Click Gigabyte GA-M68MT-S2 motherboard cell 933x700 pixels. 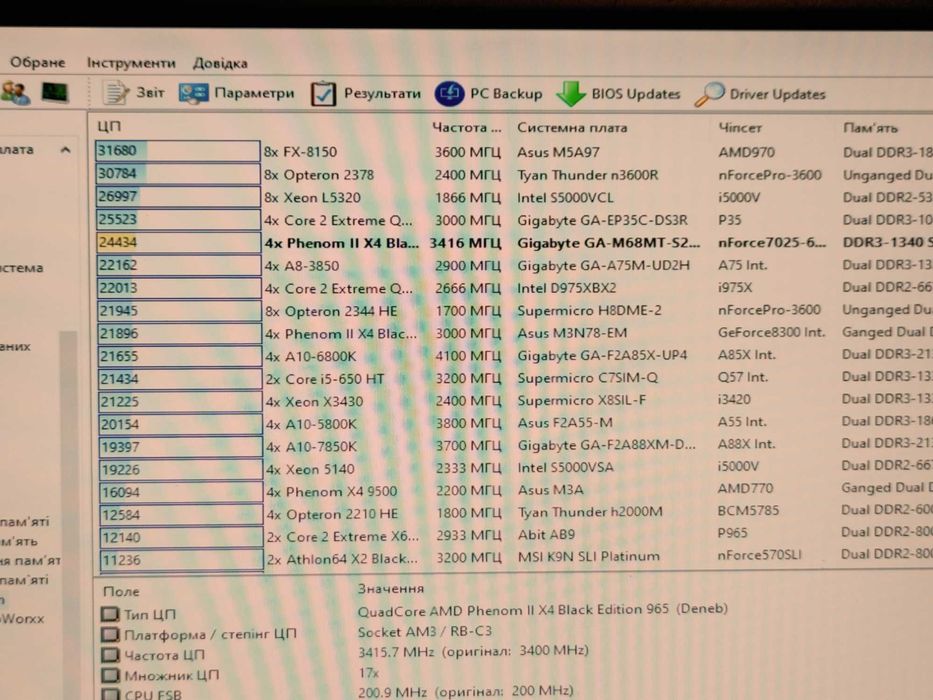point(608,243)
